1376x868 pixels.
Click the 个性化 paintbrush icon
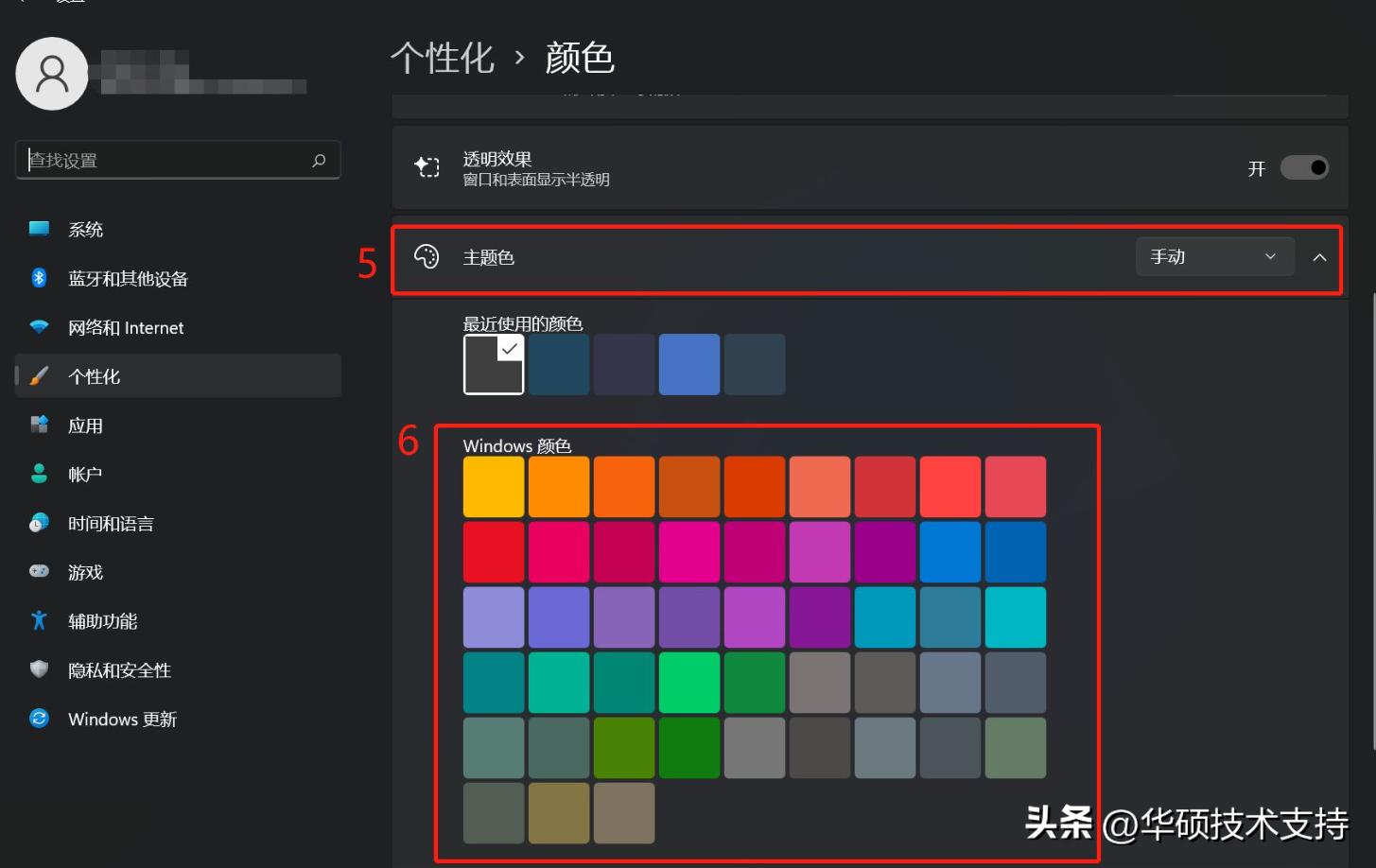click(x=39, y=375)
